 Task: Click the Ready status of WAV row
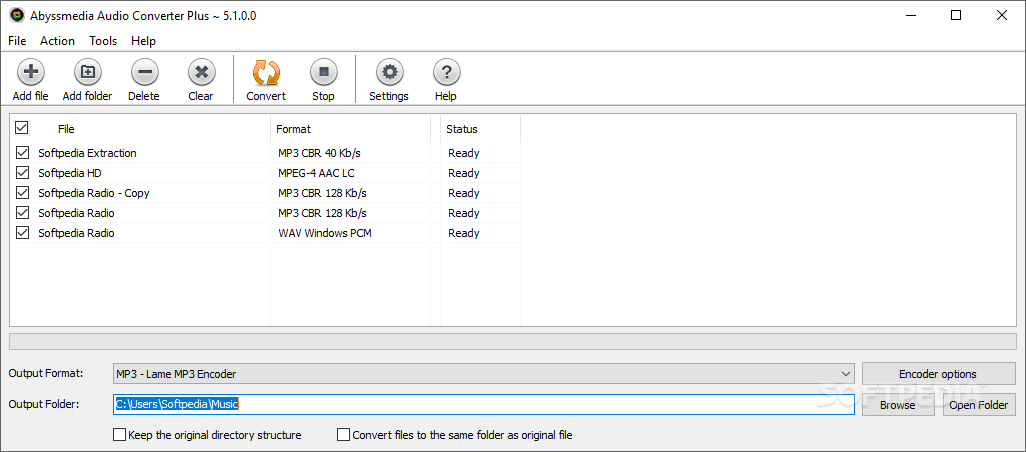pos(464,234)
